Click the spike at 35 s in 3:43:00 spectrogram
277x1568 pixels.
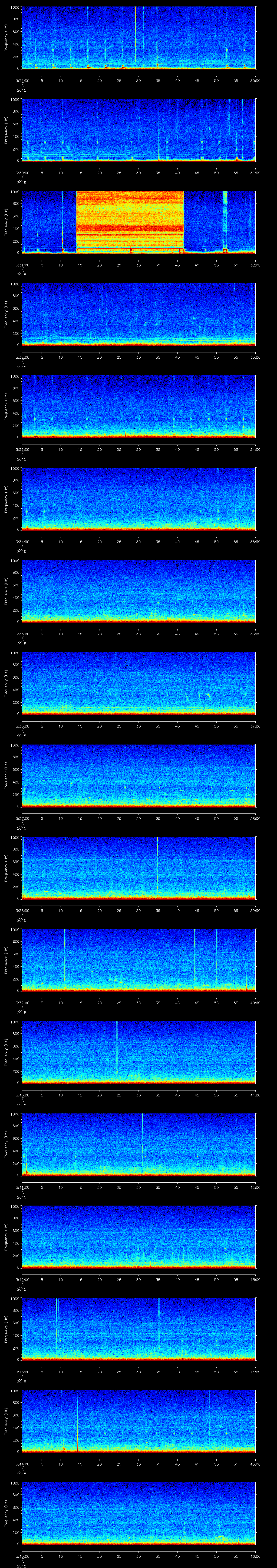tap(158, 1325)
